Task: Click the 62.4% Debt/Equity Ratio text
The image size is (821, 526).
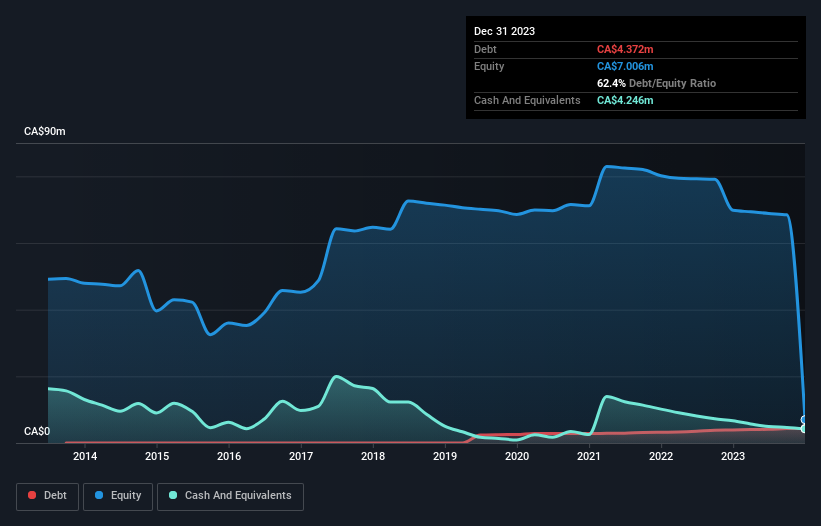Action: pos(656,83)
